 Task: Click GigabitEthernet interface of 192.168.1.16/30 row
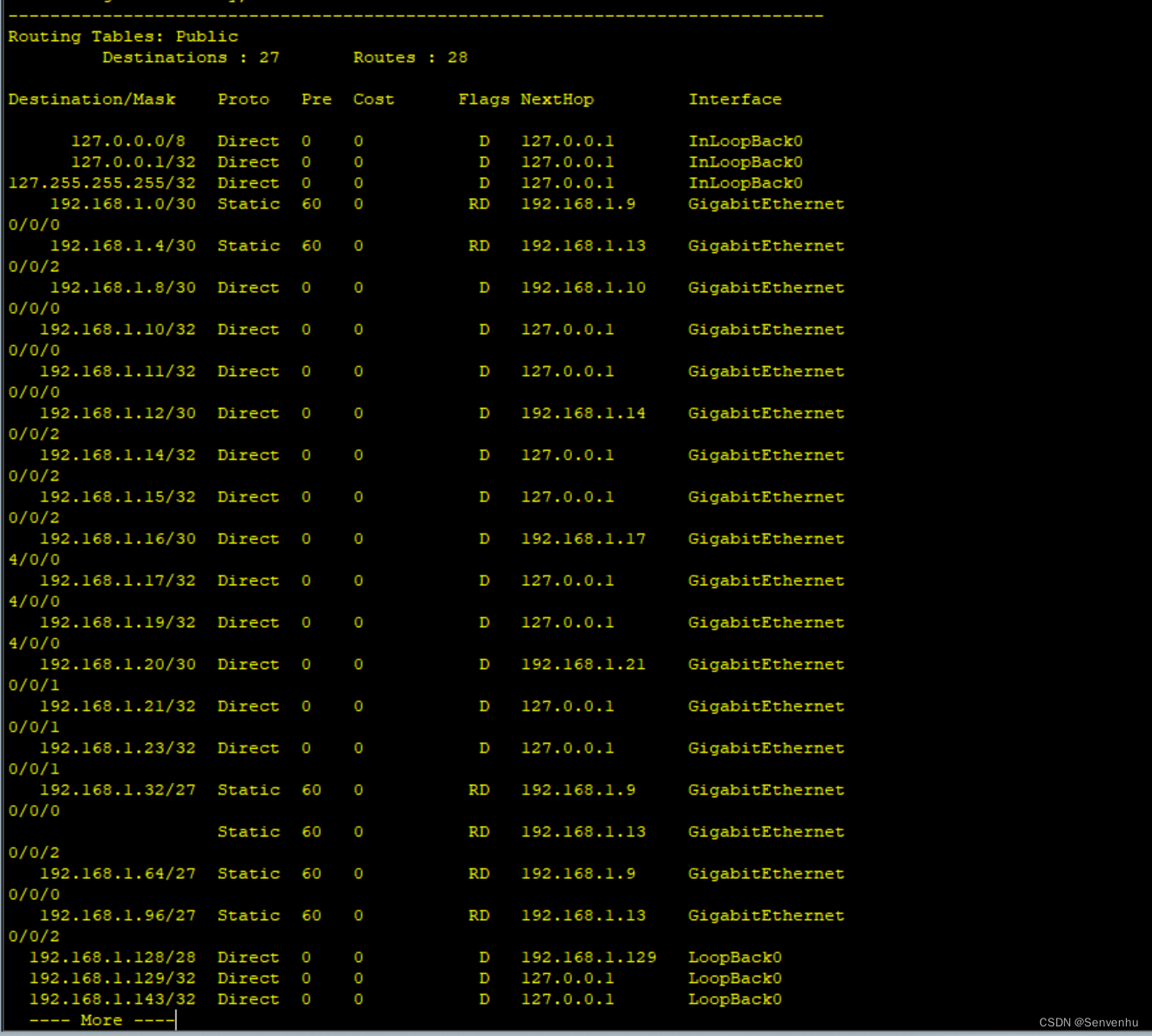click(x=767, y=539)
